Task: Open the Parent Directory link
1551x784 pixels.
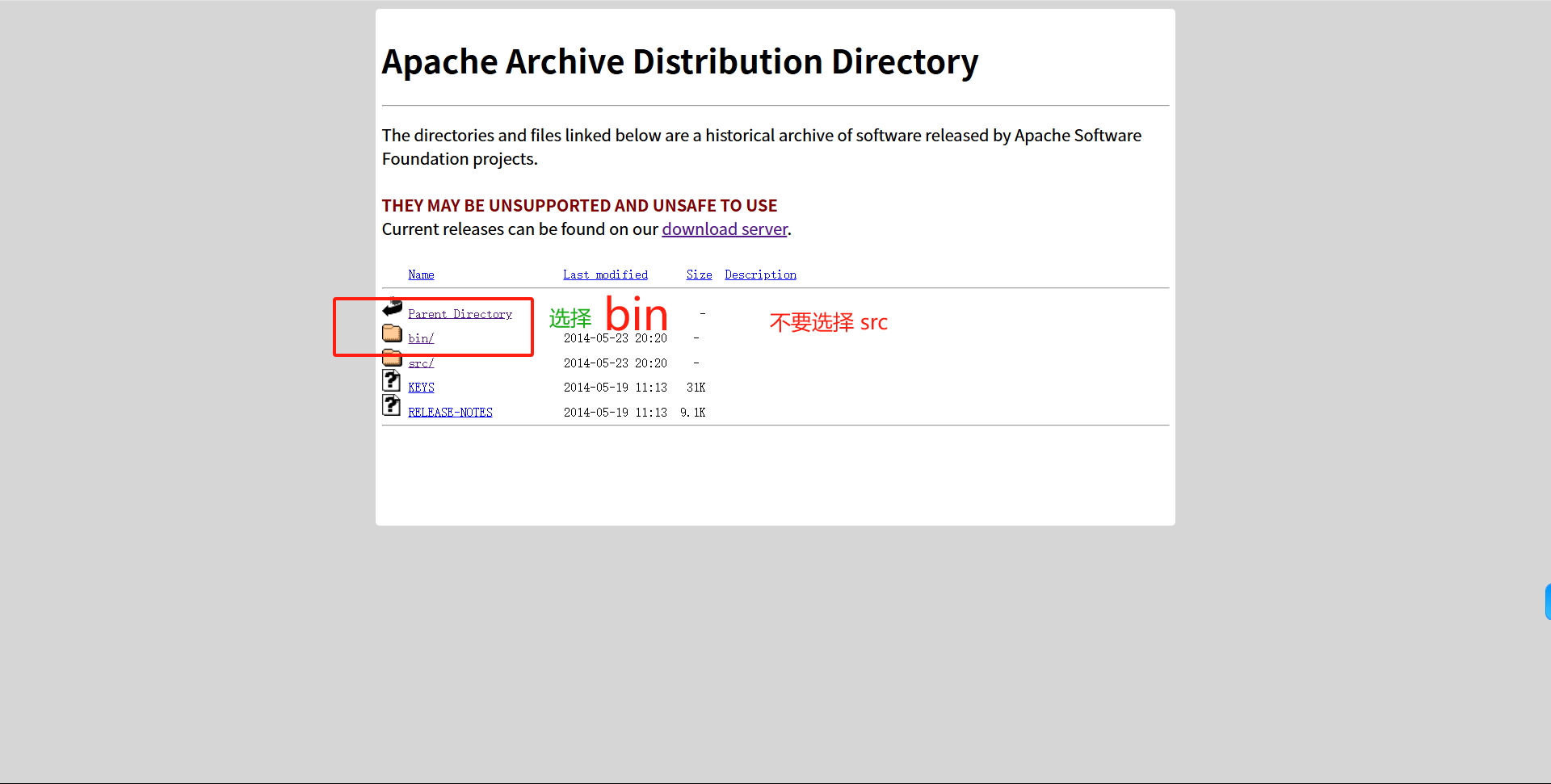Action: point(460,314)
